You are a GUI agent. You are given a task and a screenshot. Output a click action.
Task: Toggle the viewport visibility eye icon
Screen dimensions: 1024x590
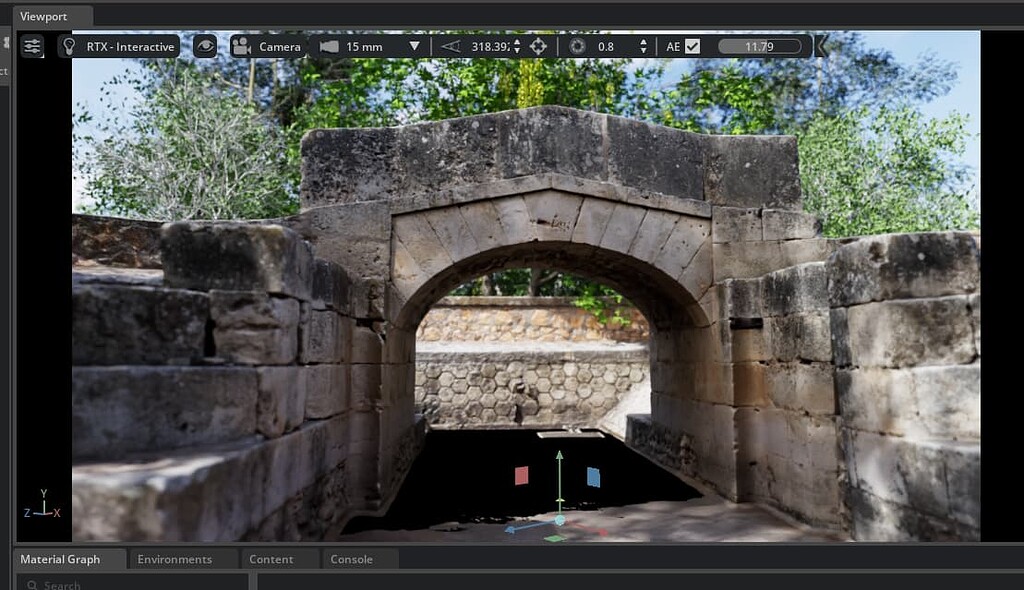coord(205,45)
